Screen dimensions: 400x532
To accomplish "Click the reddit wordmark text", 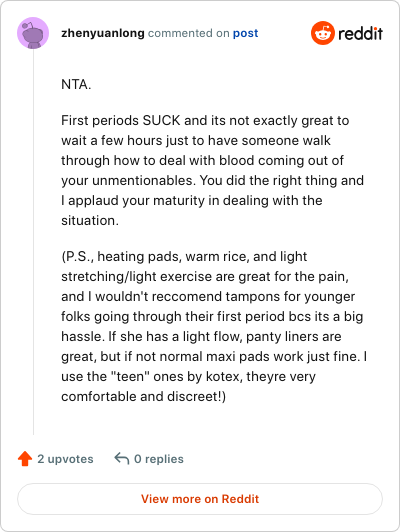I will tap(360, 33).
